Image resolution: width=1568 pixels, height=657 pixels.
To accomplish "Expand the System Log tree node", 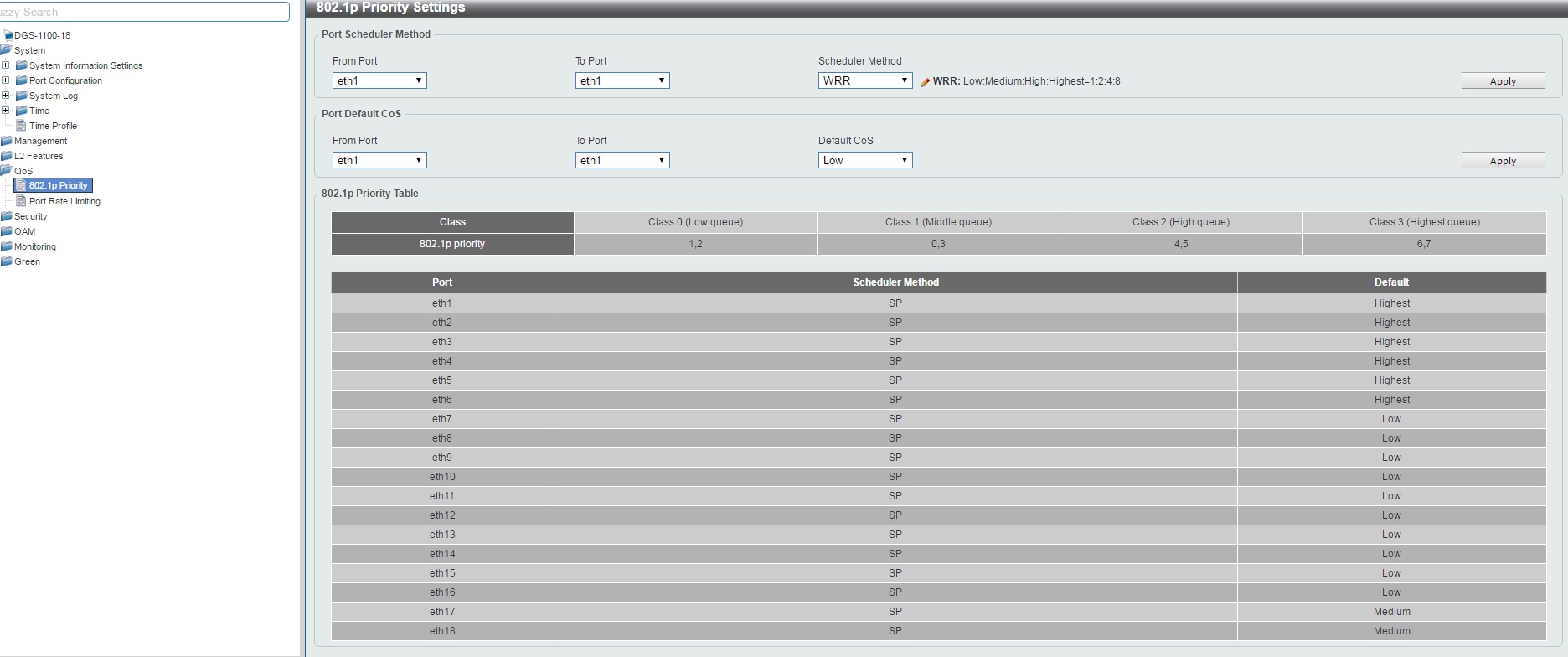I will 6,96.
